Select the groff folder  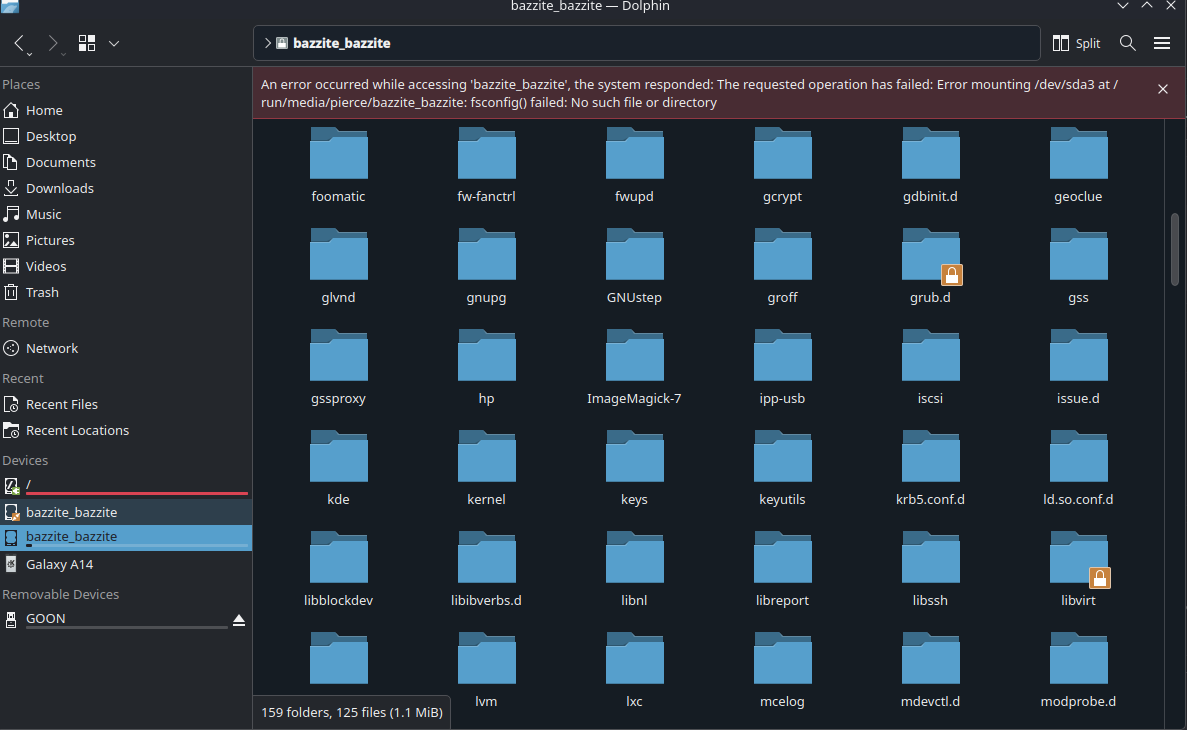[x=782, y=266]
